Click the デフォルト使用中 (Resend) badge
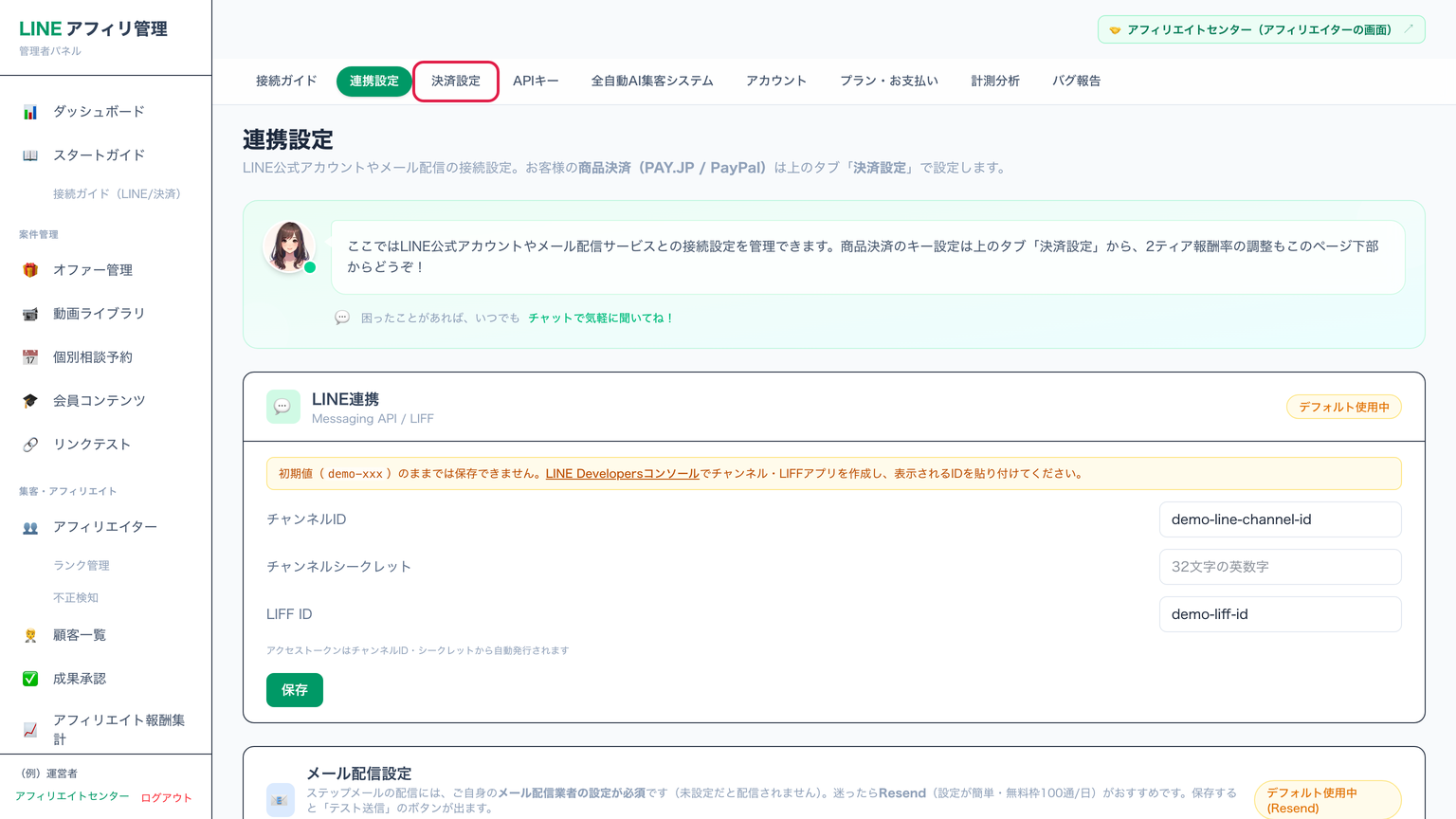This screenshot has width=1456, height=819. [1327, 800]
